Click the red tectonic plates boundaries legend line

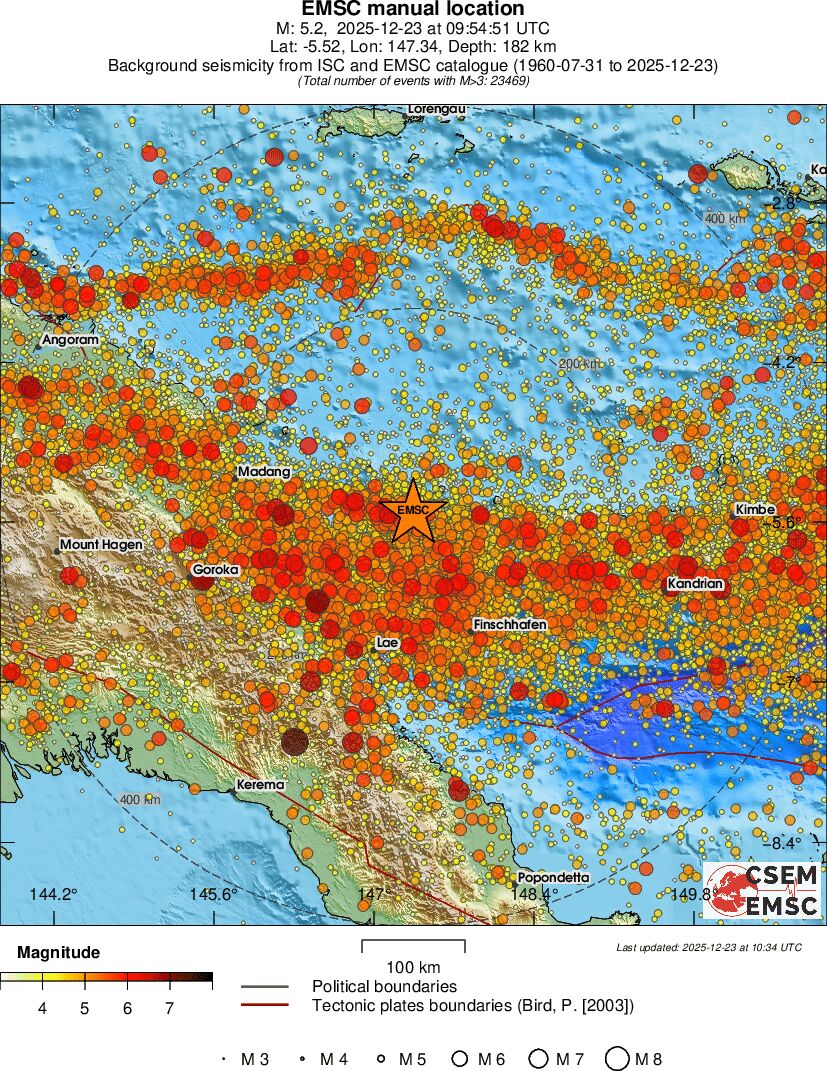(265, 1005)
